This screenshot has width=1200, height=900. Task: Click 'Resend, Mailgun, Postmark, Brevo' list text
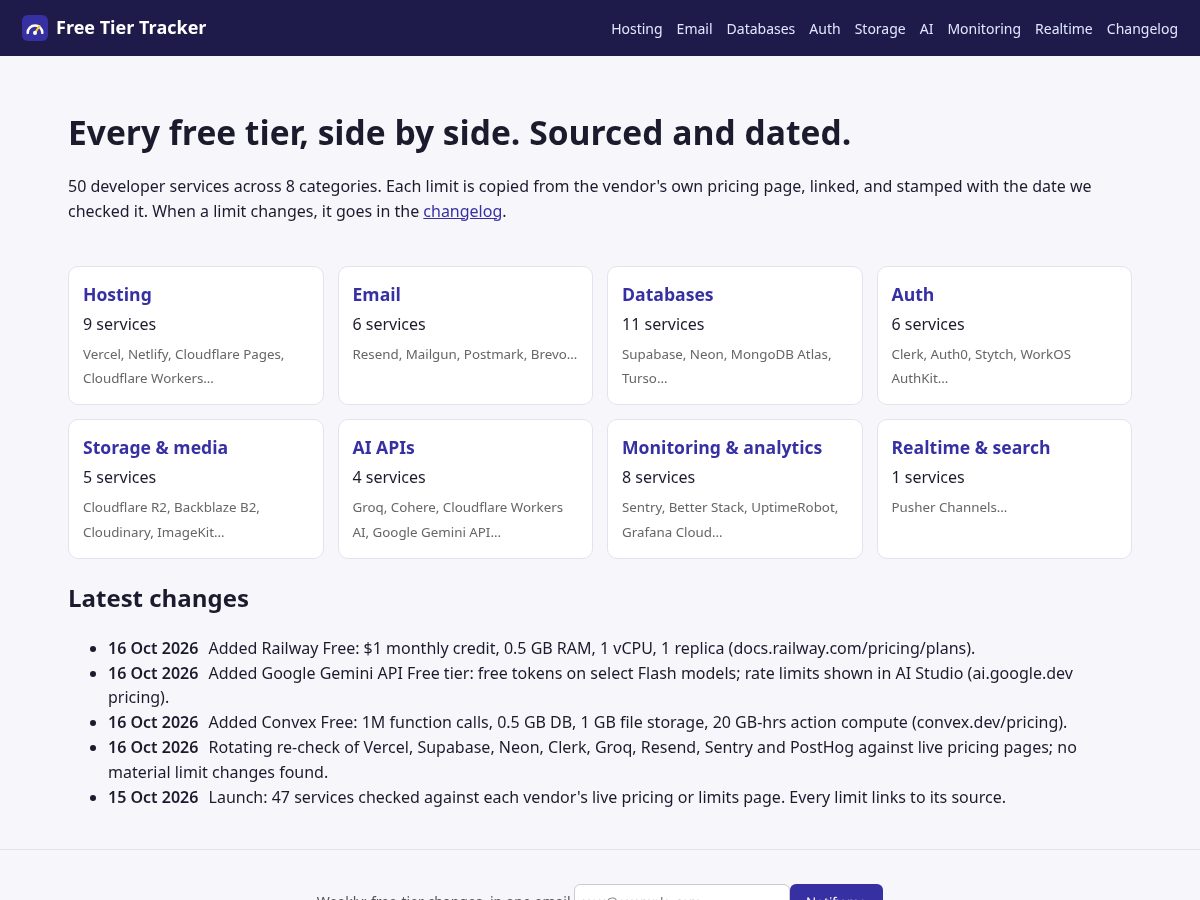(x=464, y=354)
